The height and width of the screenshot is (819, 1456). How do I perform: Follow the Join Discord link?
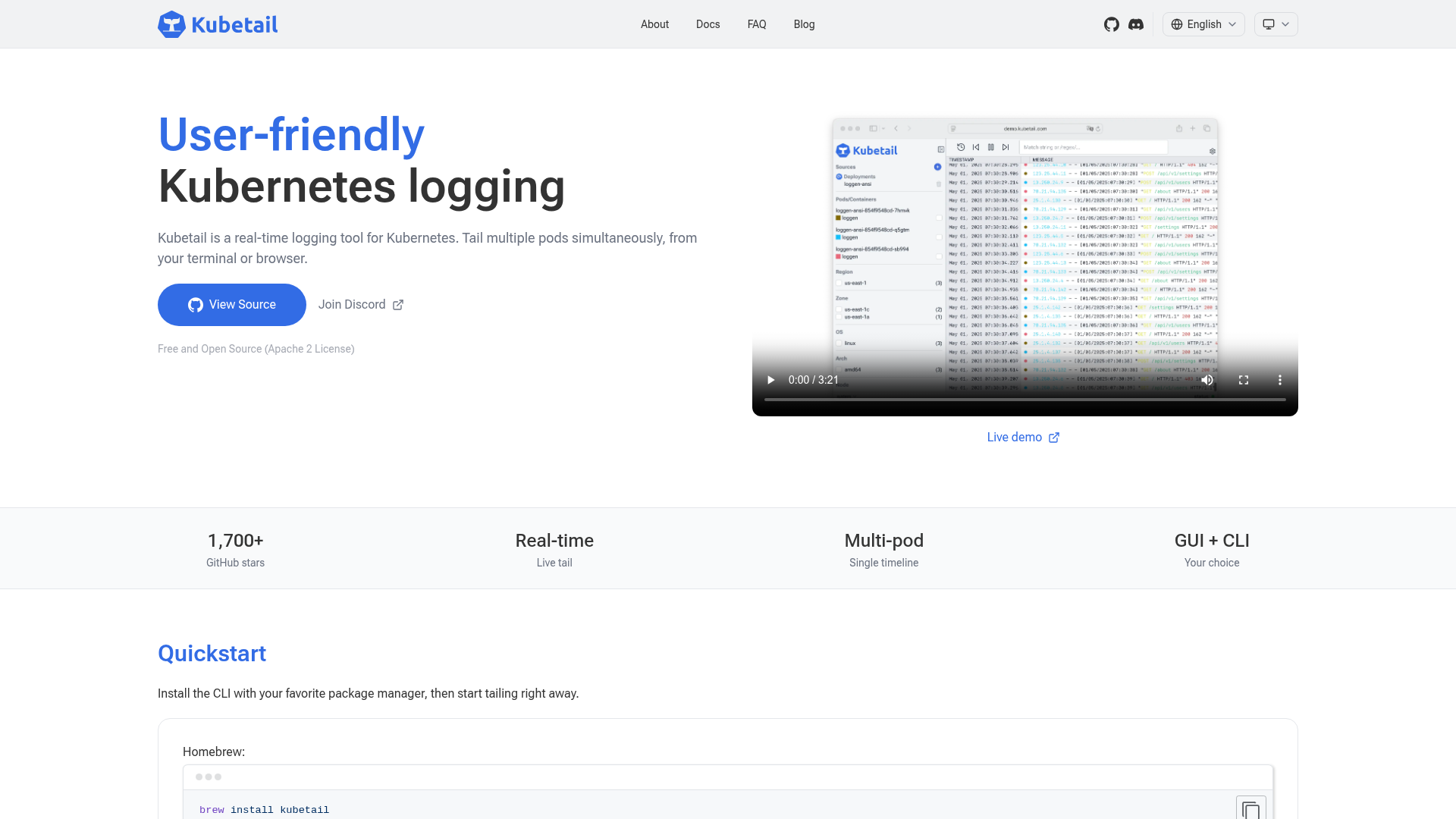361,305
